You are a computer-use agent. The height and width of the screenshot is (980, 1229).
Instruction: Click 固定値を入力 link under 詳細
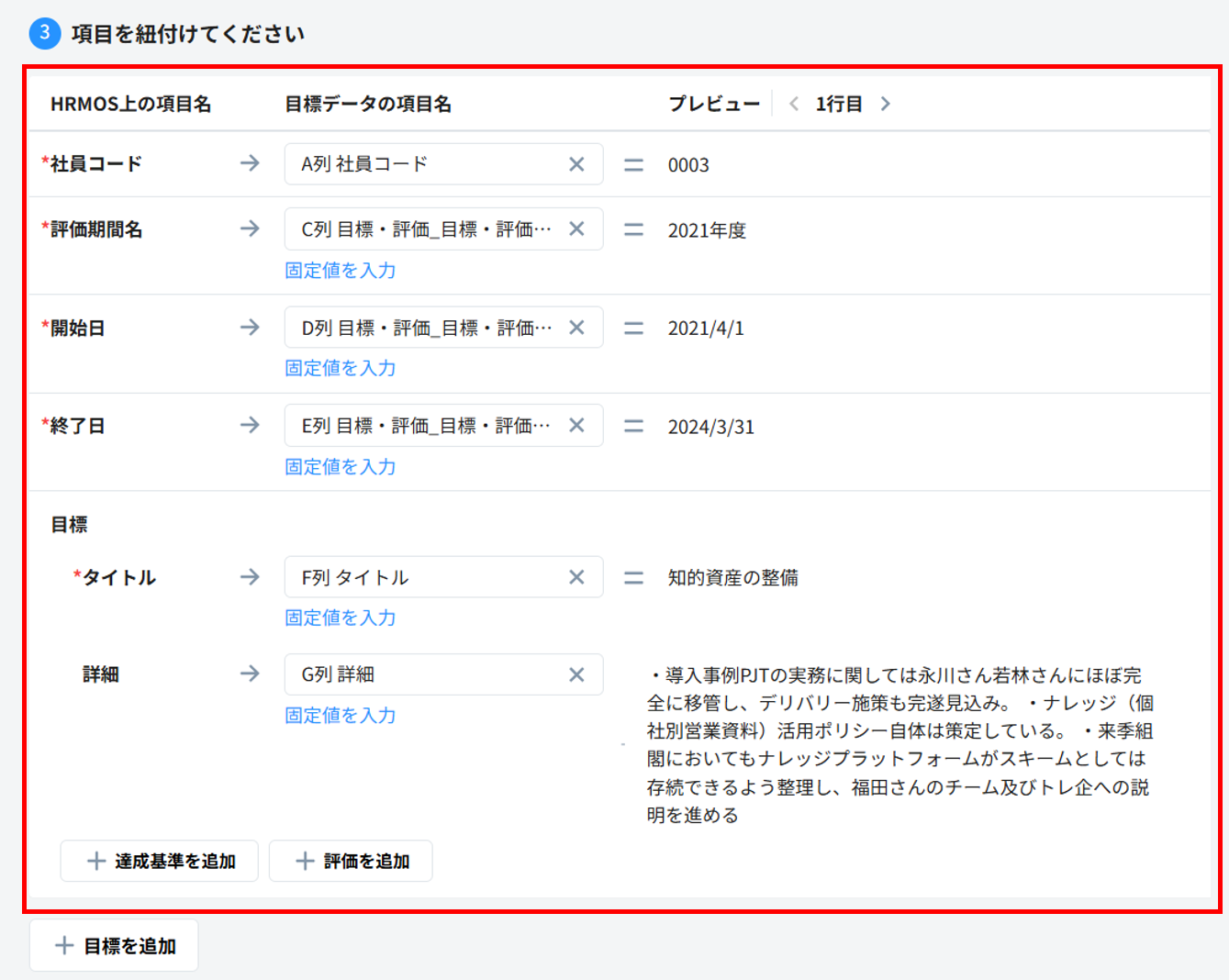point(341,716)
